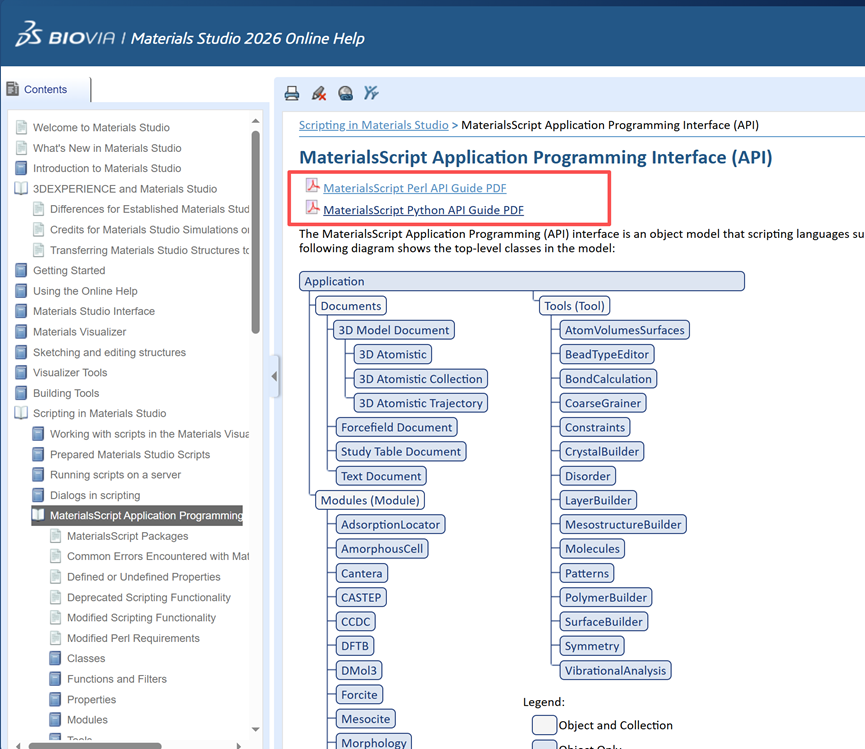Open the PolymerBuilder tool node

606,597
